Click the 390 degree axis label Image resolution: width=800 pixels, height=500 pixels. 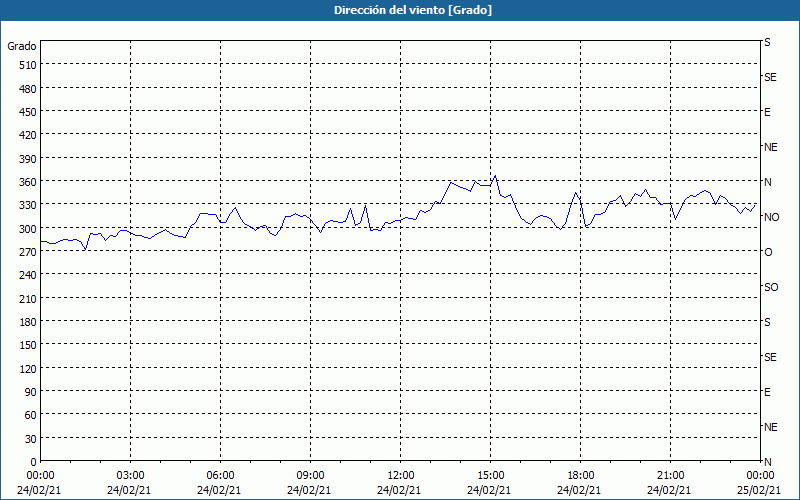point(29,159)
